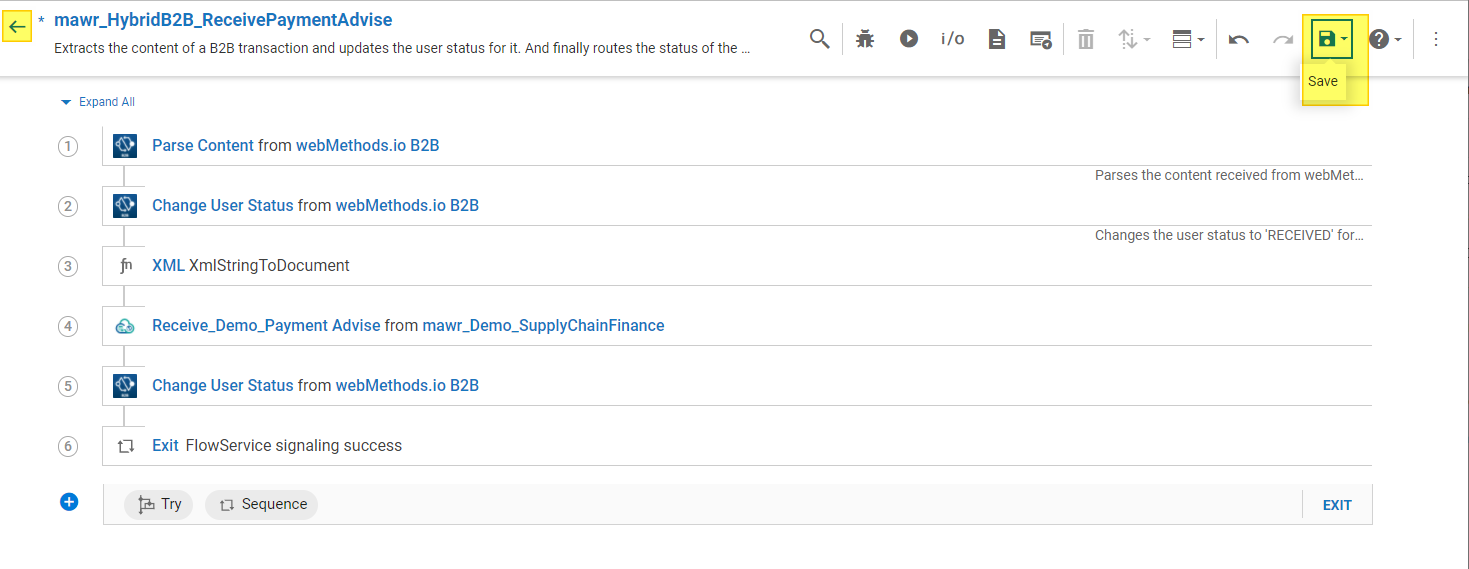Add a Sequence step
Image resolution: width=1469 pixels, height=569 pixels.
(x=262, y=504)
